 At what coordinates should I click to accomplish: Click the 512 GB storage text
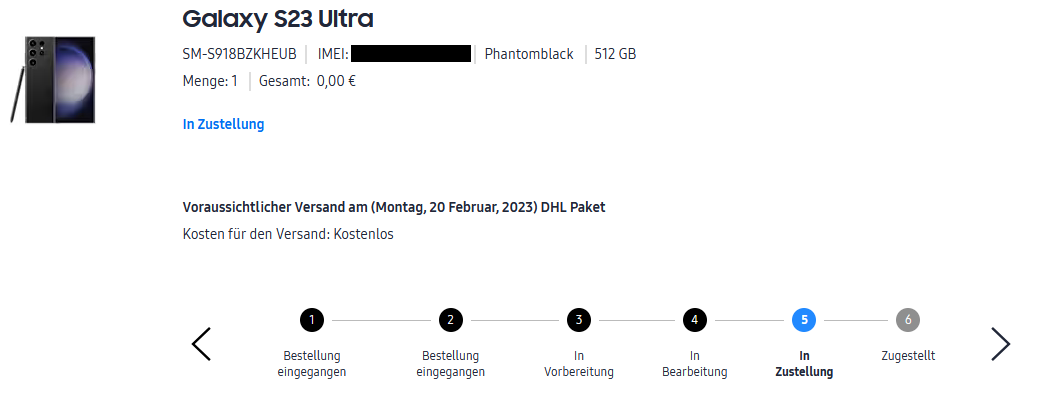tap(615, 54)
